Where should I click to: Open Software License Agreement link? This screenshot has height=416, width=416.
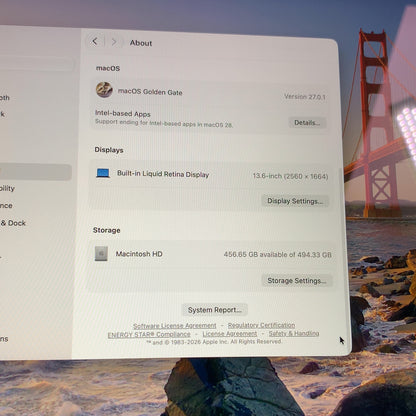pyautogui.click(x=175, y=326)
